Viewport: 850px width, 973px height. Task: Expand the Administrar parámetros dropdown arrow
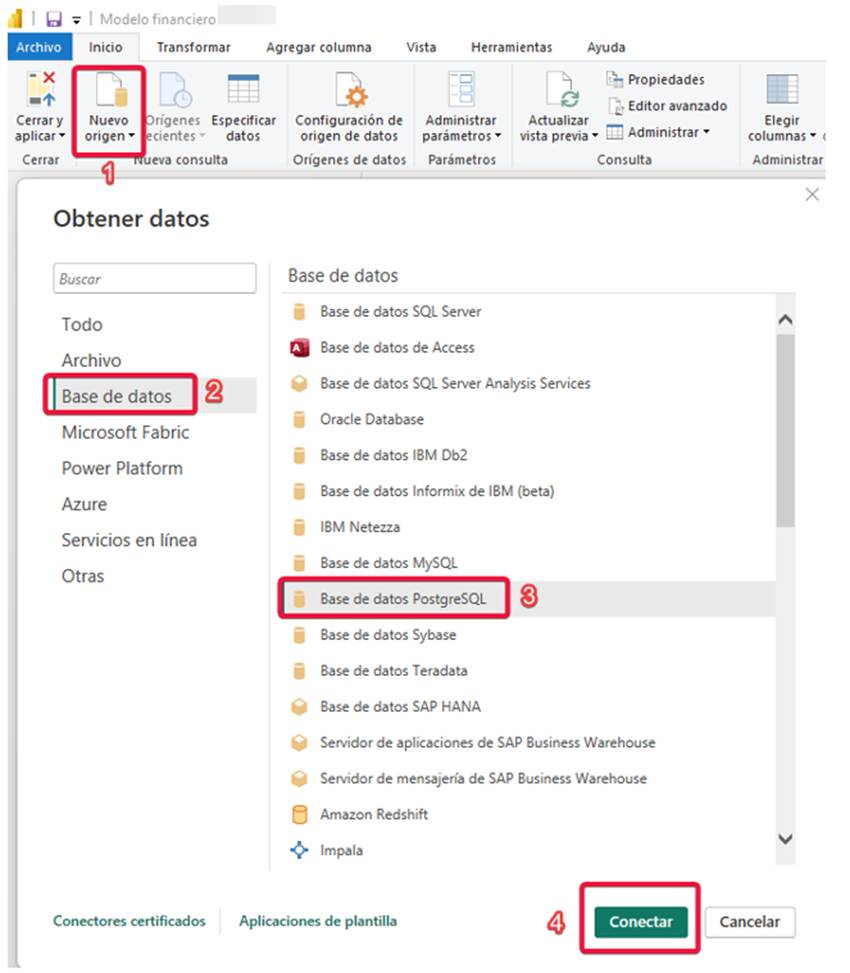pyautogui.click(x=498, y=135)
